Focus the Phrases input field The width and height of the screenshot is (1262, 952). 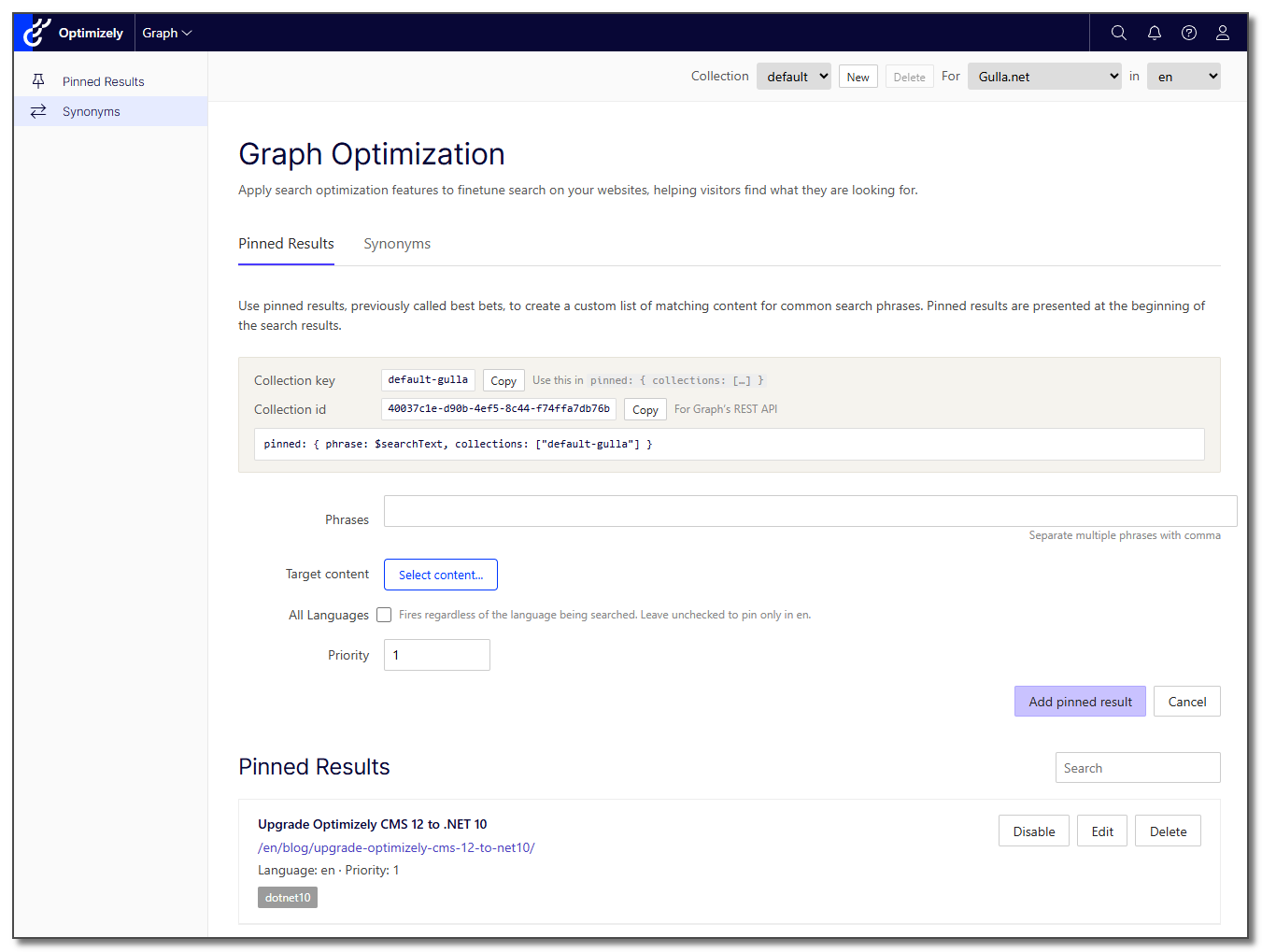point(810,511)
